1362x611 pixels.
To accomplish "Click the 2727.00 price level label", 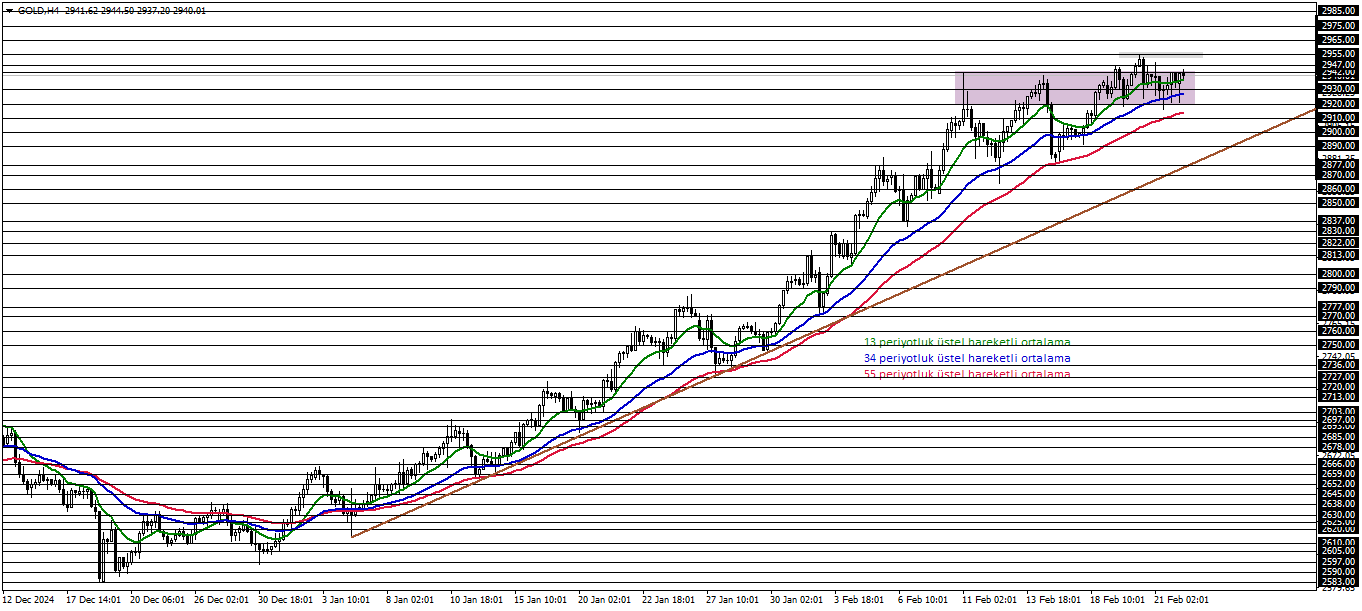I will point(1339,377).
